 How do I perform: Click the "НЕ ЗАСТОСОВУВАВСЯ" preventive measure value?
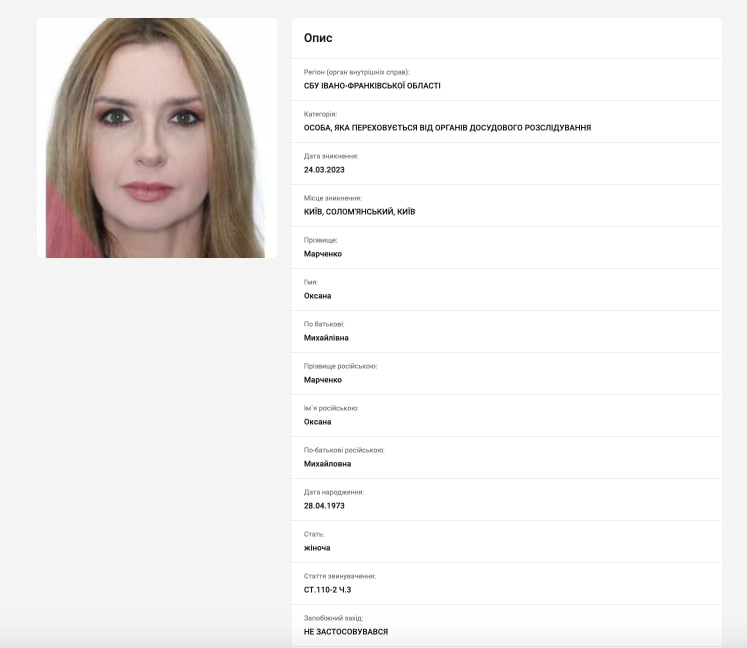pos(346,632)
